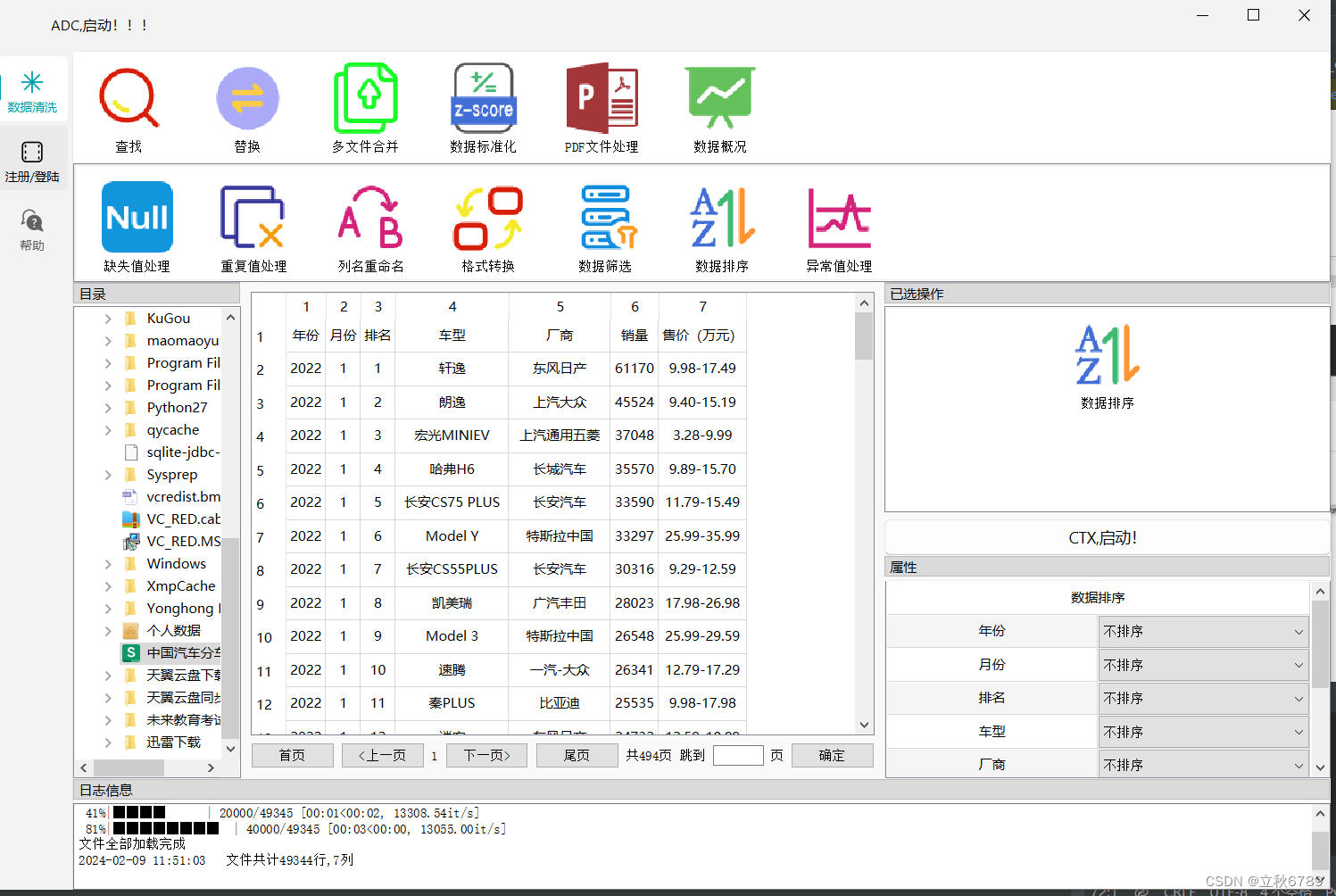The width and height of the screenshot is (1336, 896).
Task: Open the 注册/登陆 panel
Action: (33, 161)
